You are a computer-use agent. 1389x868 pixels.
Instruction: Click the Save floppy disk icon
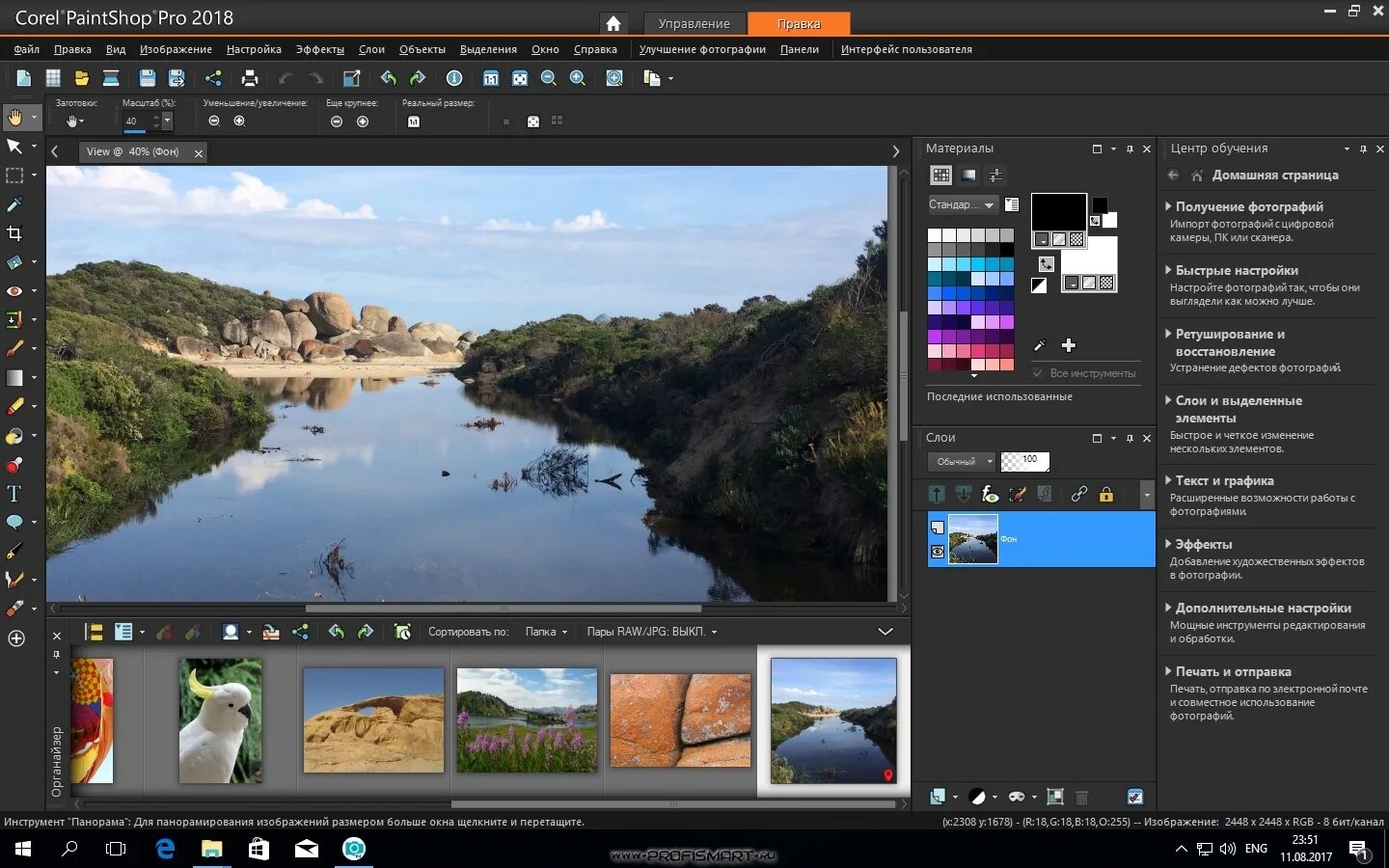click(147, 78)
